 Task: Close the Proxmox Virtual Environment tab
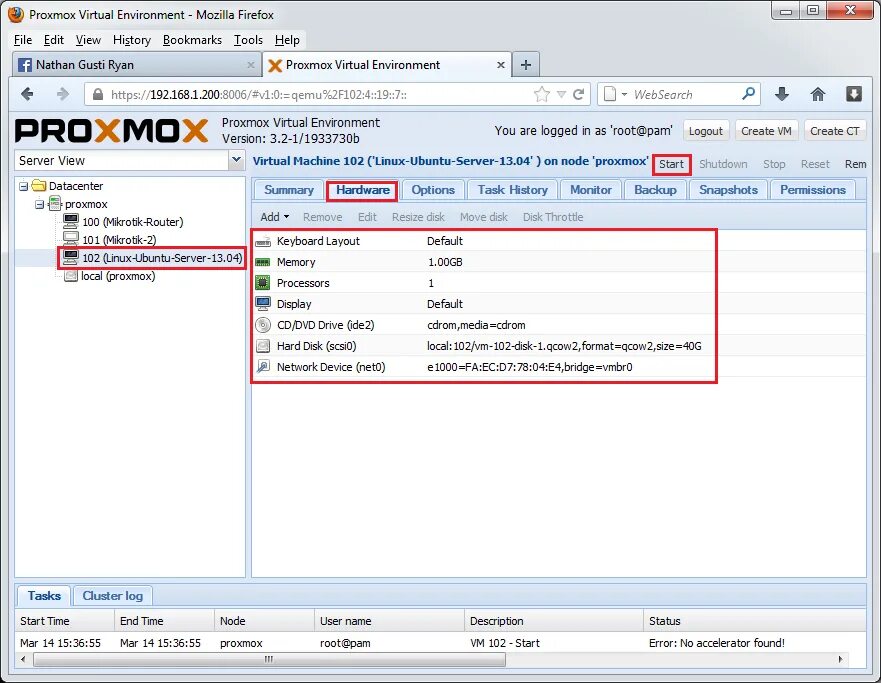click(x=501, y=65)
